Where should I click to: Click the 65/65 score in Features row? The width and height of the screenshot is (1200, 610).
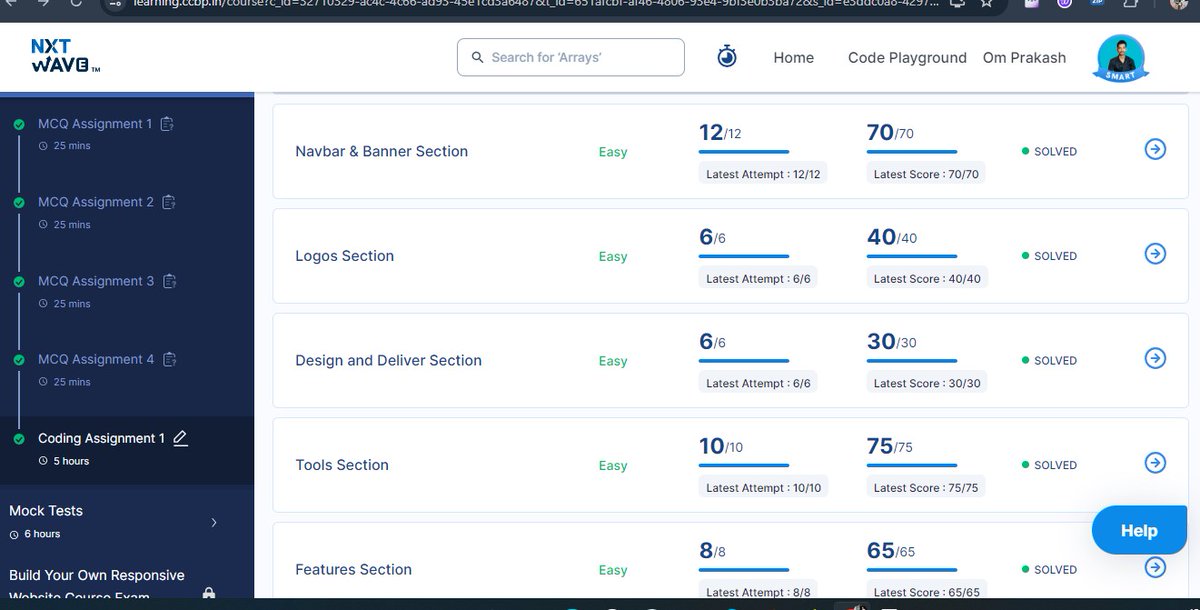click(x=891, y=549)
